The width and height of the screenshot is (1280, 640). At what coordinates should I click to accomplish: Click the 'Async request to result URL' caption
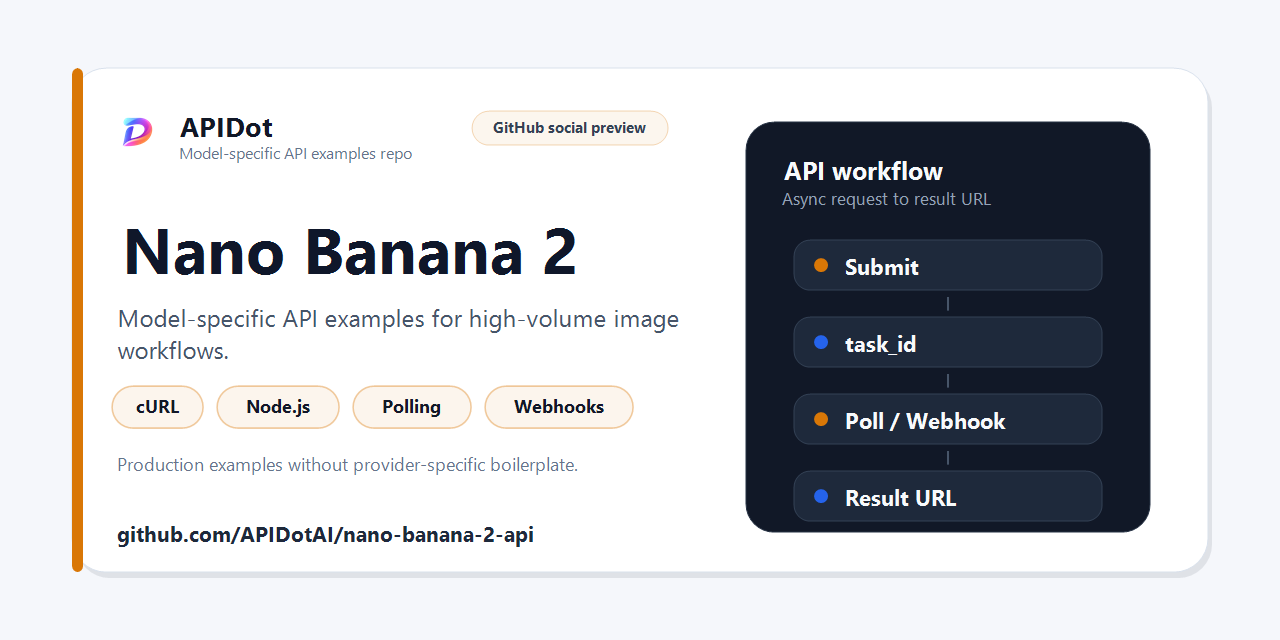click(886, 199)
